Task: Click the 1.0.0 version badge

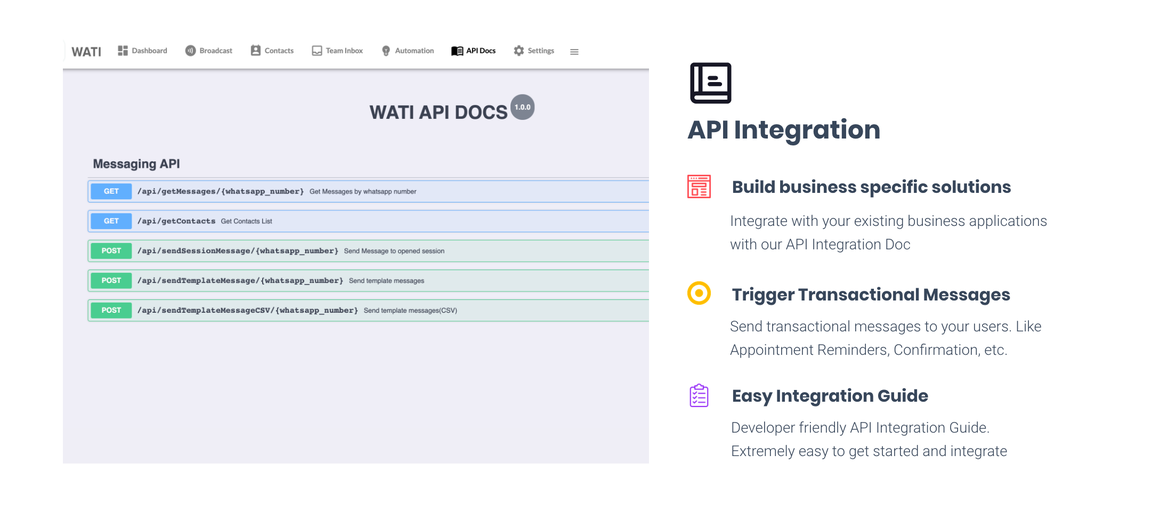Action: (522, 107)
